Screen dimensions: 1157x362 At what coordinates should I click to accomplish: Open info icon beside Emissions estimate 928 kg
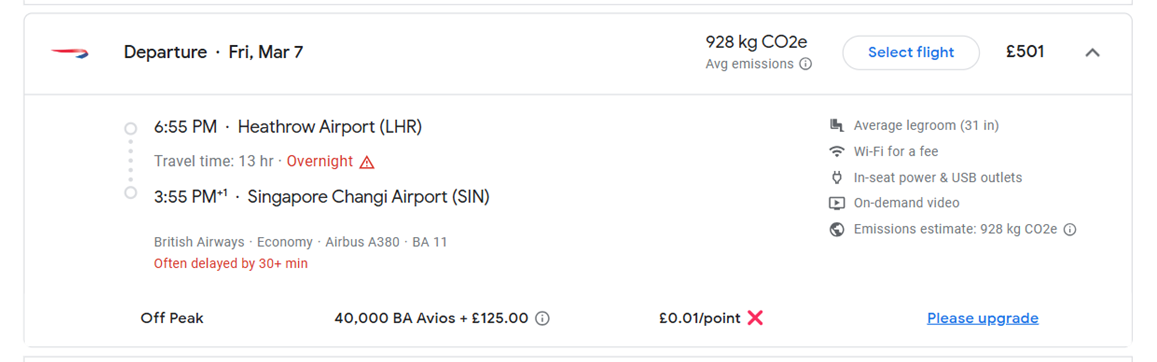coord(1070,229)
